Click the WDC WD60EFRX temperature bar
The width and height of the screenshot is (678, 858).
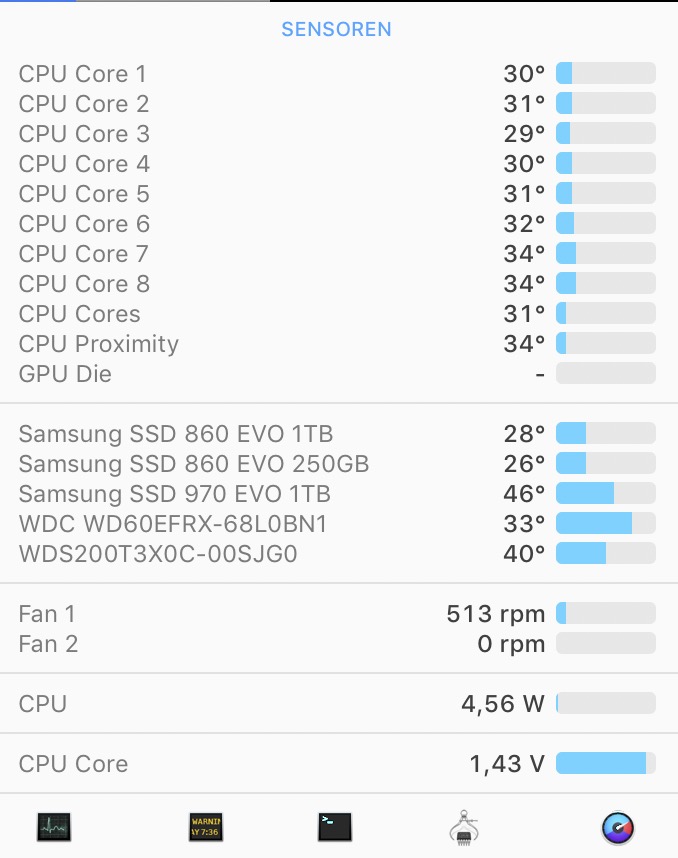click(605, 524)
